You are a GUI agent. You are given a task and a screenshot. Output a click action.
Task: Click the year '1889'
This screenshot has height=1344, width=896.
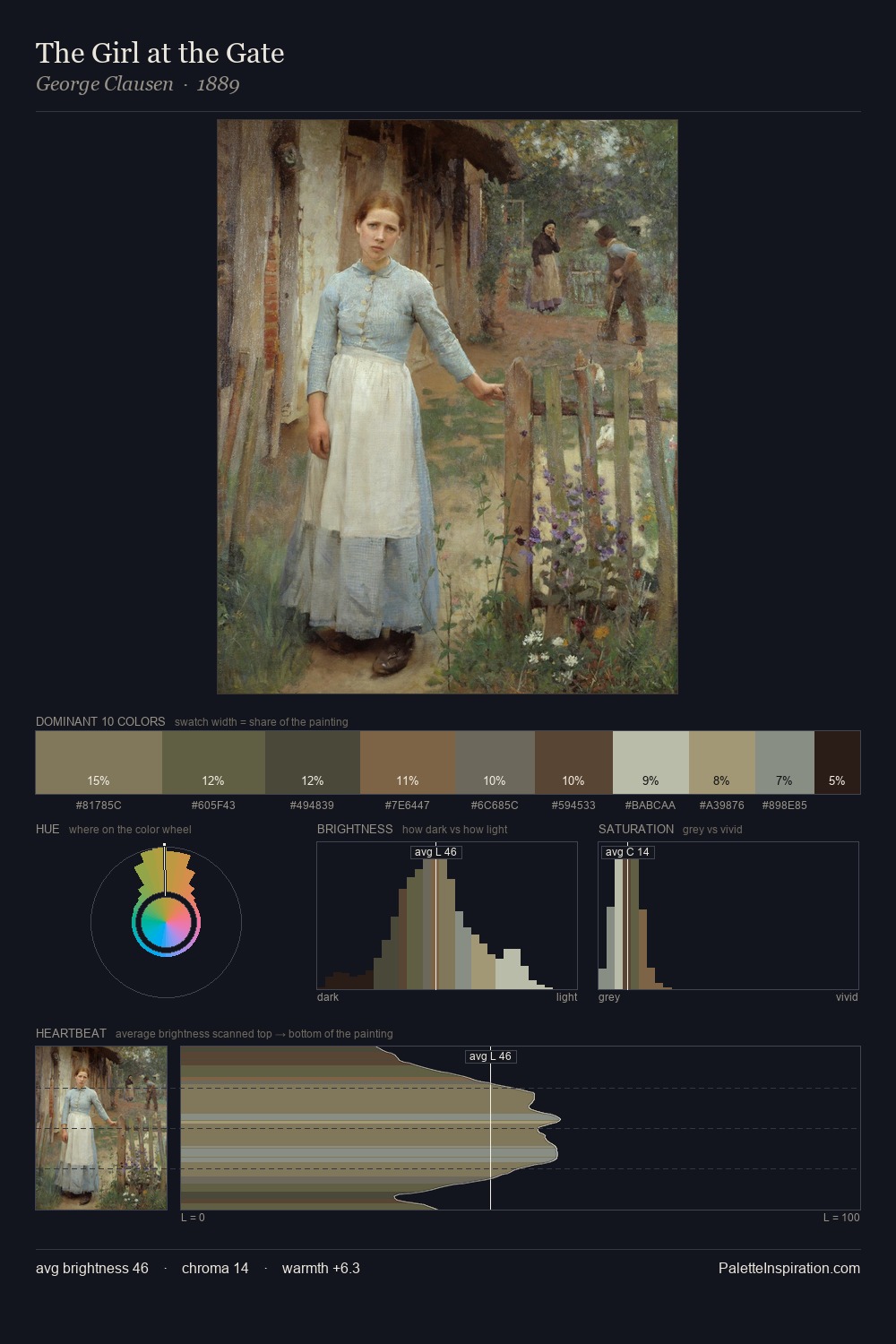pos(218,84)
